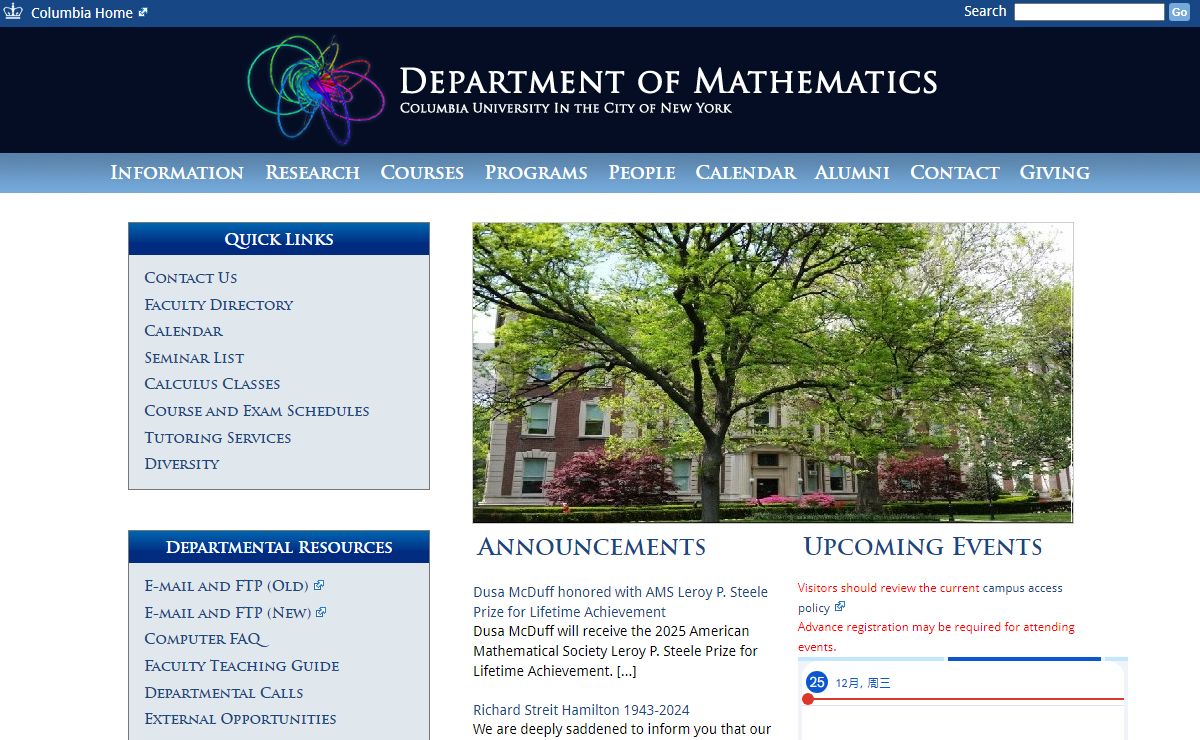1200x740 pixels.
Task: Open E-mail and FTP (Old) link
Action: (226, 586)
